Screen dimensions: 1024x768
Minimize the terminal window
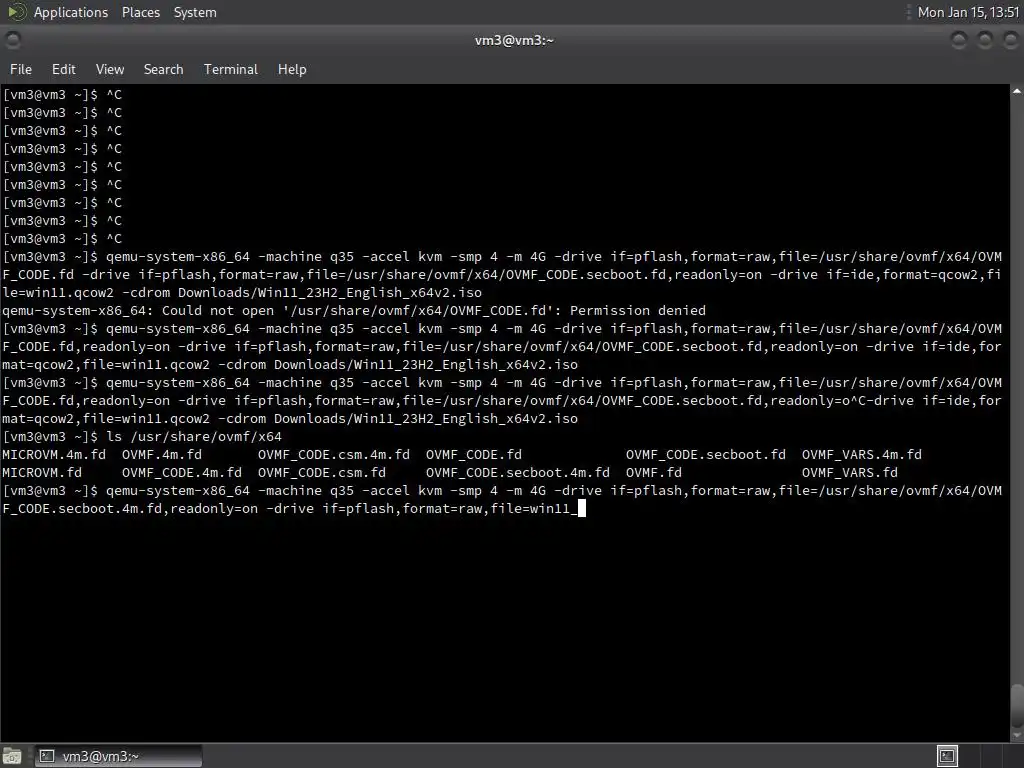(959, 40)
